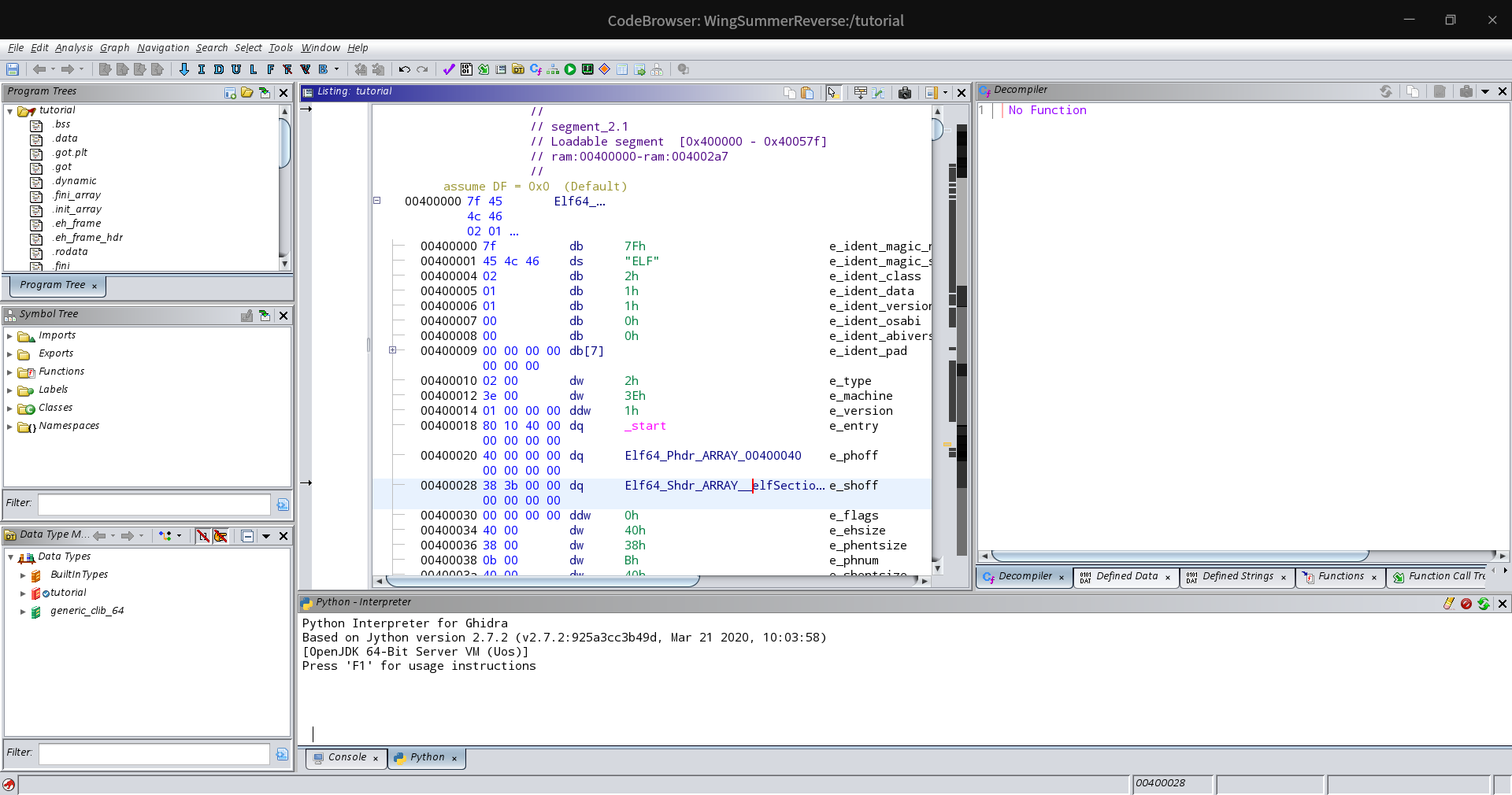Image resolution: width=1512 pixels, height=795 pixels.
Task: Expand BuiltInTypes in Data Types tree
Action: tap(23, 575)
